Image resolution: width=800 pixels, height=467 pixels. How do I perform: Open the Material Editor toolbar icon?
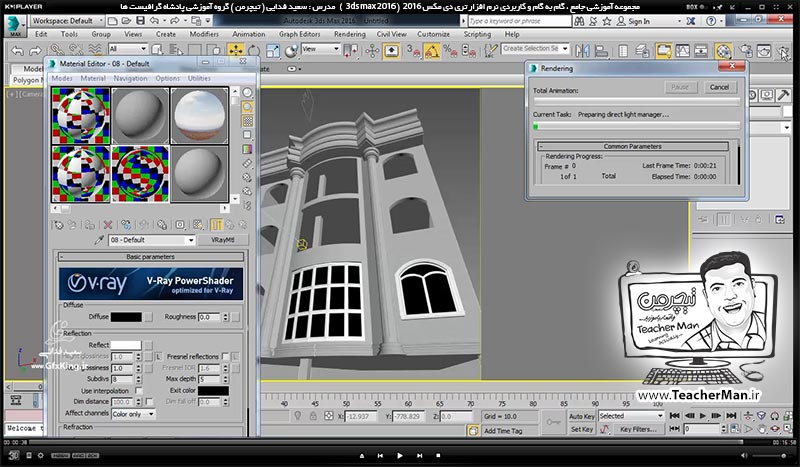(x=723, y=51)
